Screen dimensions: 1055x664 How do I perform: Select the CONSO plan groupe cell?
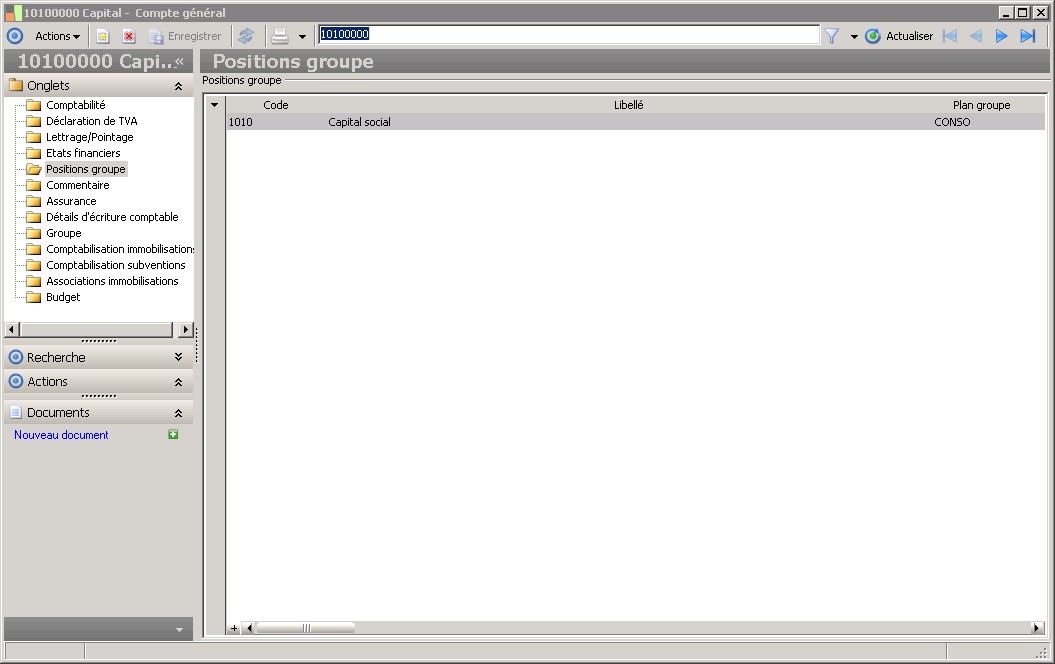[988, 122]
